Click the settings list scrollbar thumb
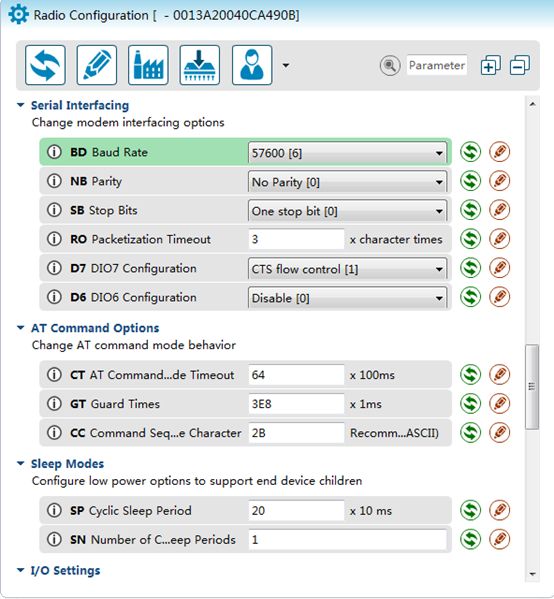554x599 pixels. tap(532, 387)
